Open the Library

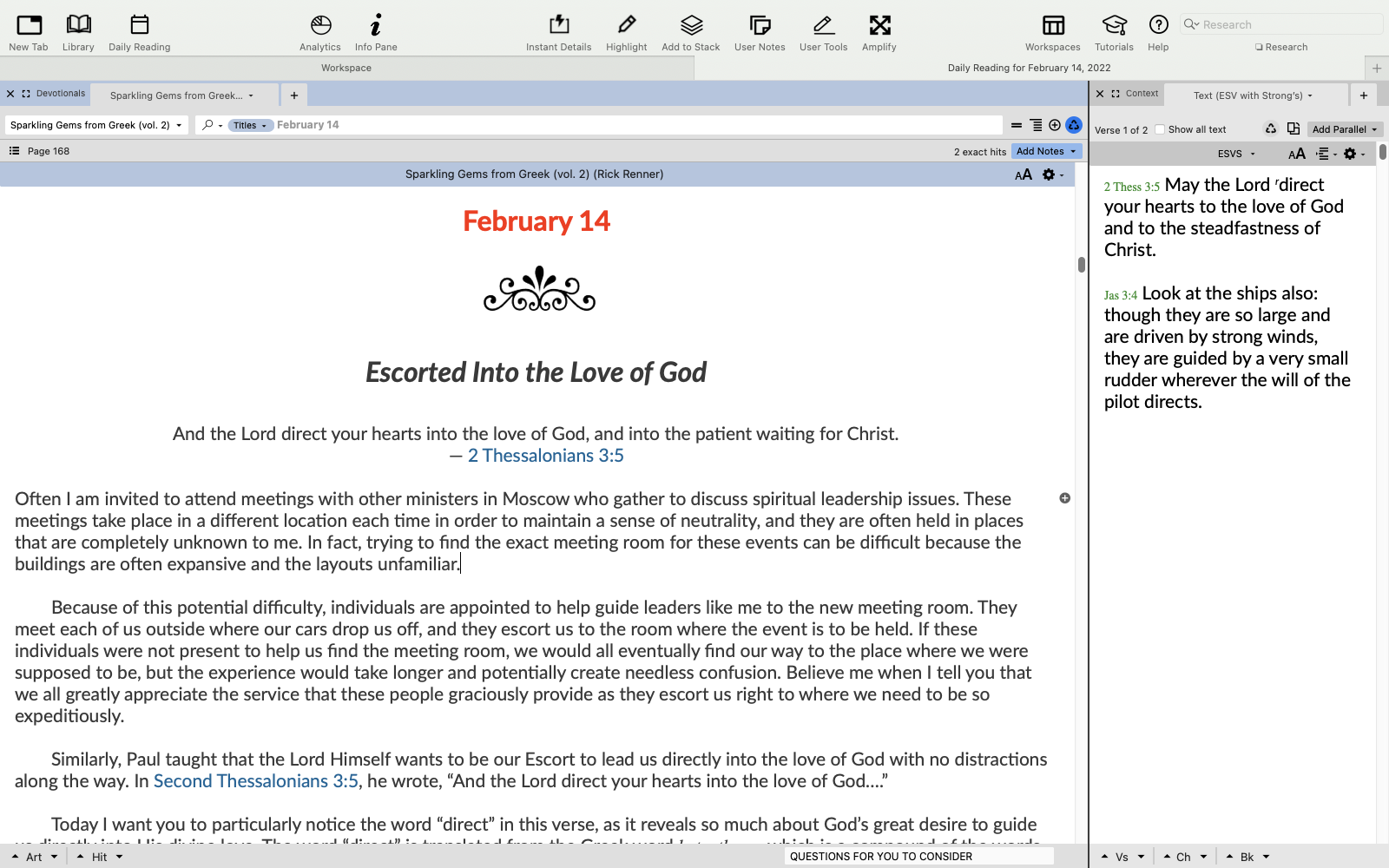coord(78,33)
